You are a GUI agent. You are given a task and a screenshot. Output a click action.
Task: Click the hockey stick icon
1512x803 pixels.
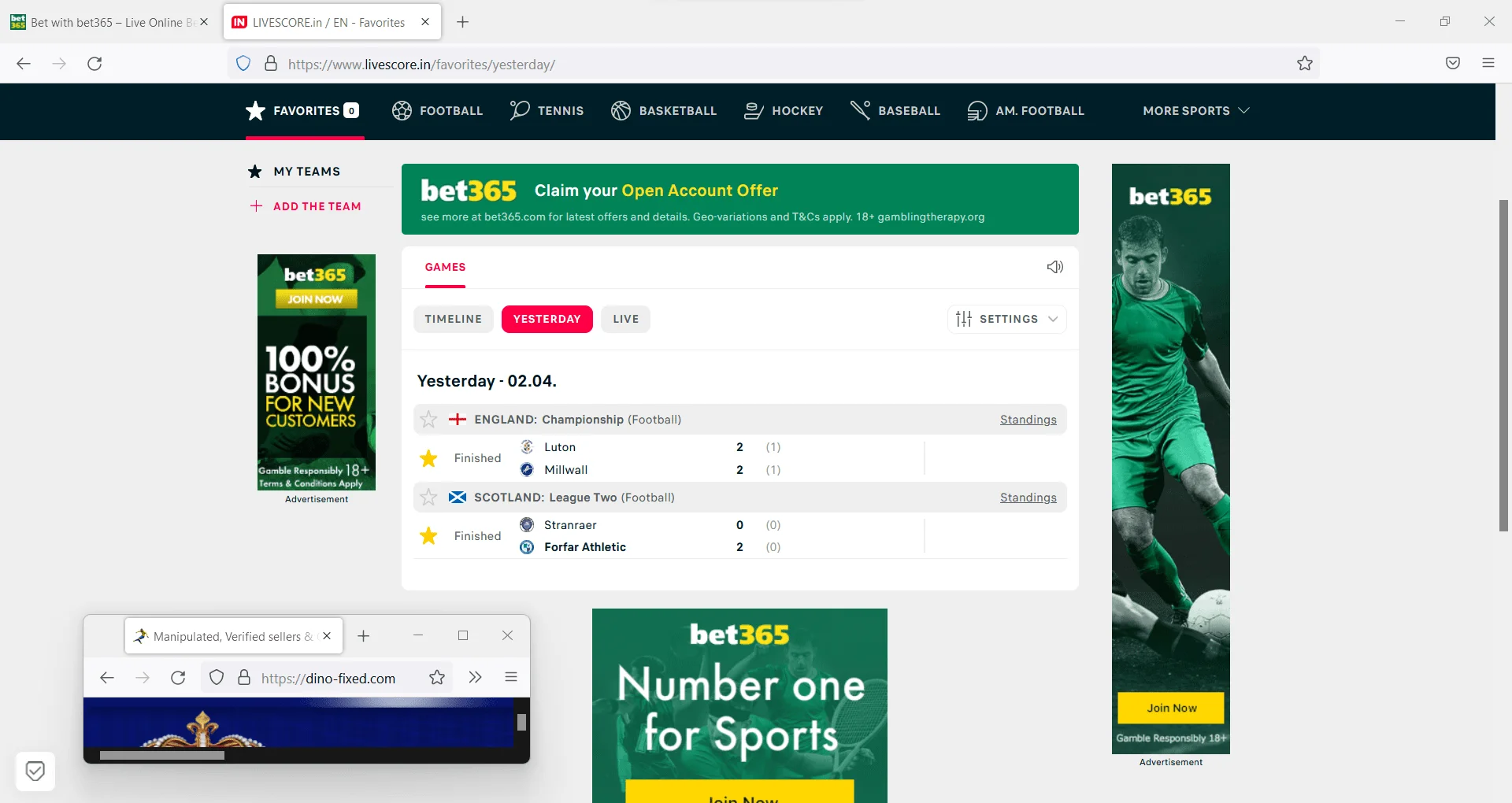(x=754, y=111)
